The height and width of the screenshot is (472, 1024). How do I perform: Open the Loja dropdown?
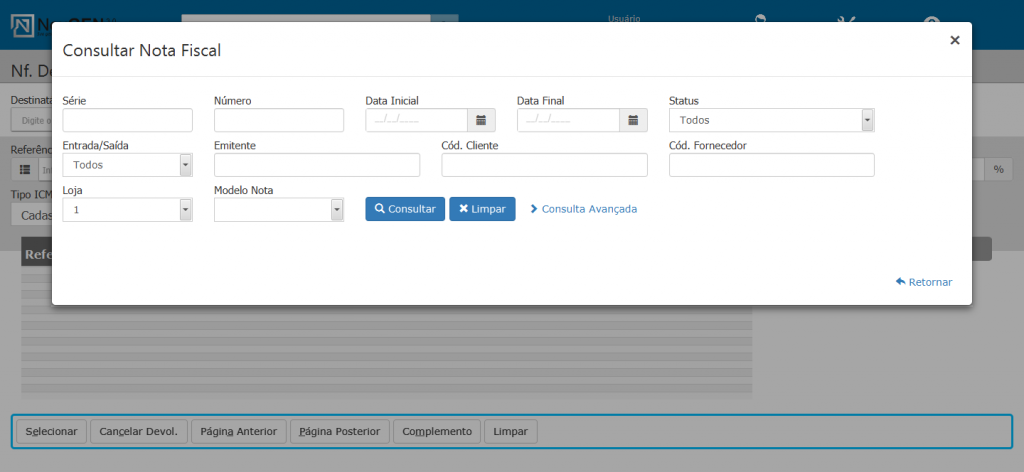127,210
